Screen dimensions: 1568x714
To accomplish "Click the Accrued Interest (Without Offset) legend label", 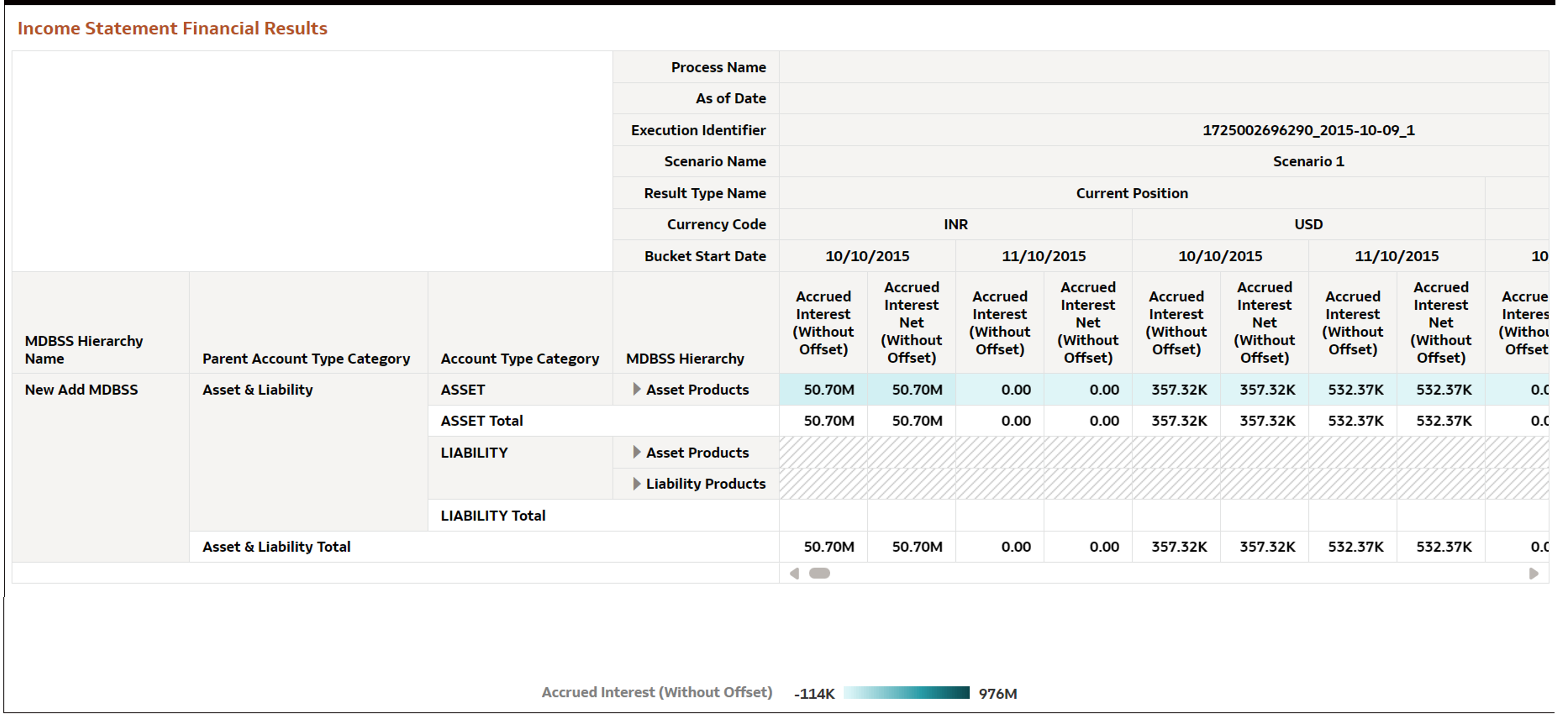I will 657,692.
